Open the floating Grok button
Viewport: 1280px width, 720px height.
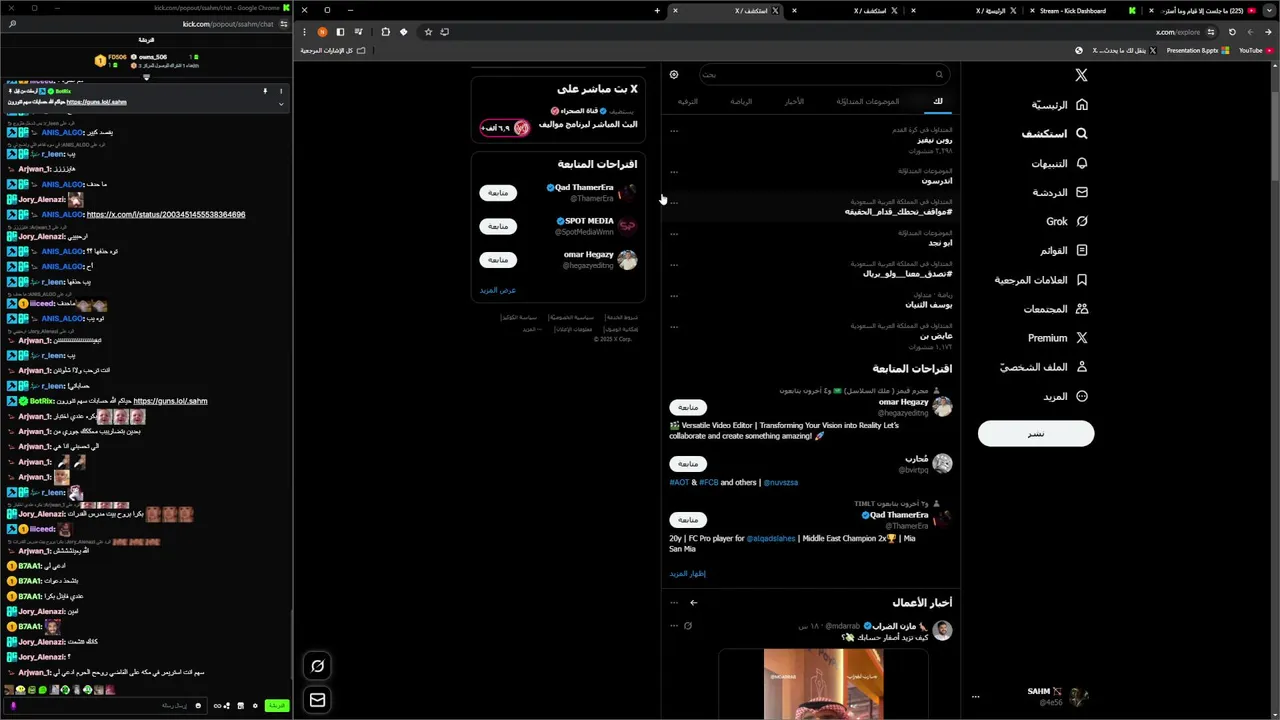click(317, 666)
